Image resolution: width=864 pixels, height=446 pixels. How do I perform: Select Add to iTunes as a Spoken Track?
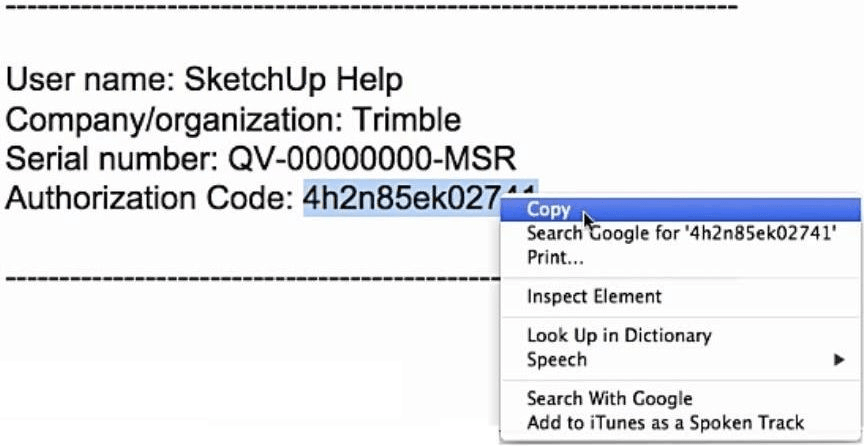pos(665,423)
